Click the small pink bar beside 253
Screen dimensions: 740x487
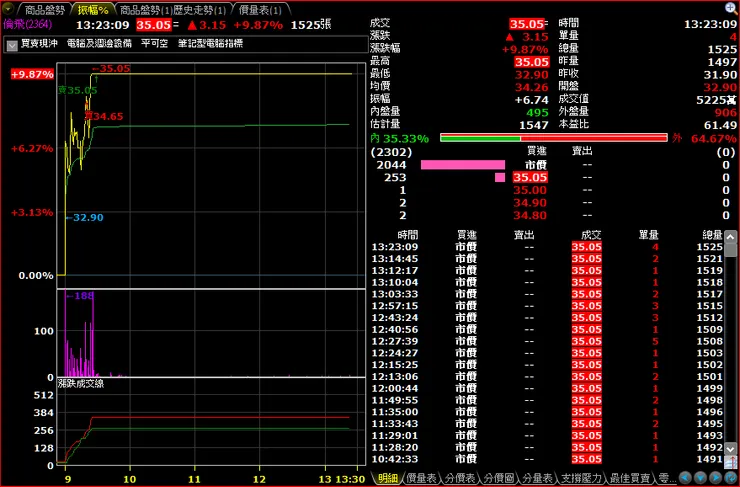pyautogui.click(x=500, y=177)
